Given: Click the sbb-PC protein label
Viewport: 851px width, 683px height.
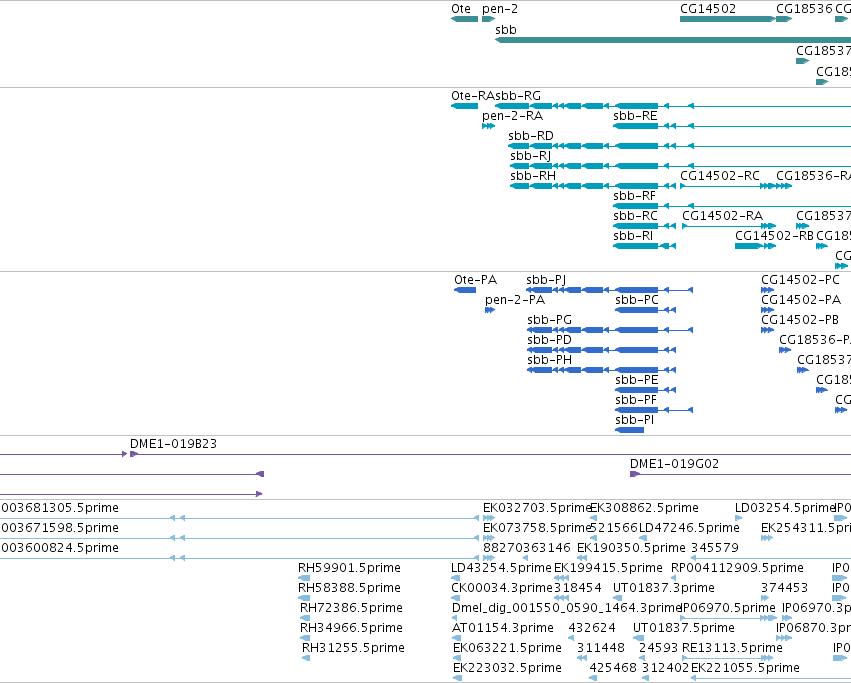Looking at the screenshot, I should click(x=637, y=300).
